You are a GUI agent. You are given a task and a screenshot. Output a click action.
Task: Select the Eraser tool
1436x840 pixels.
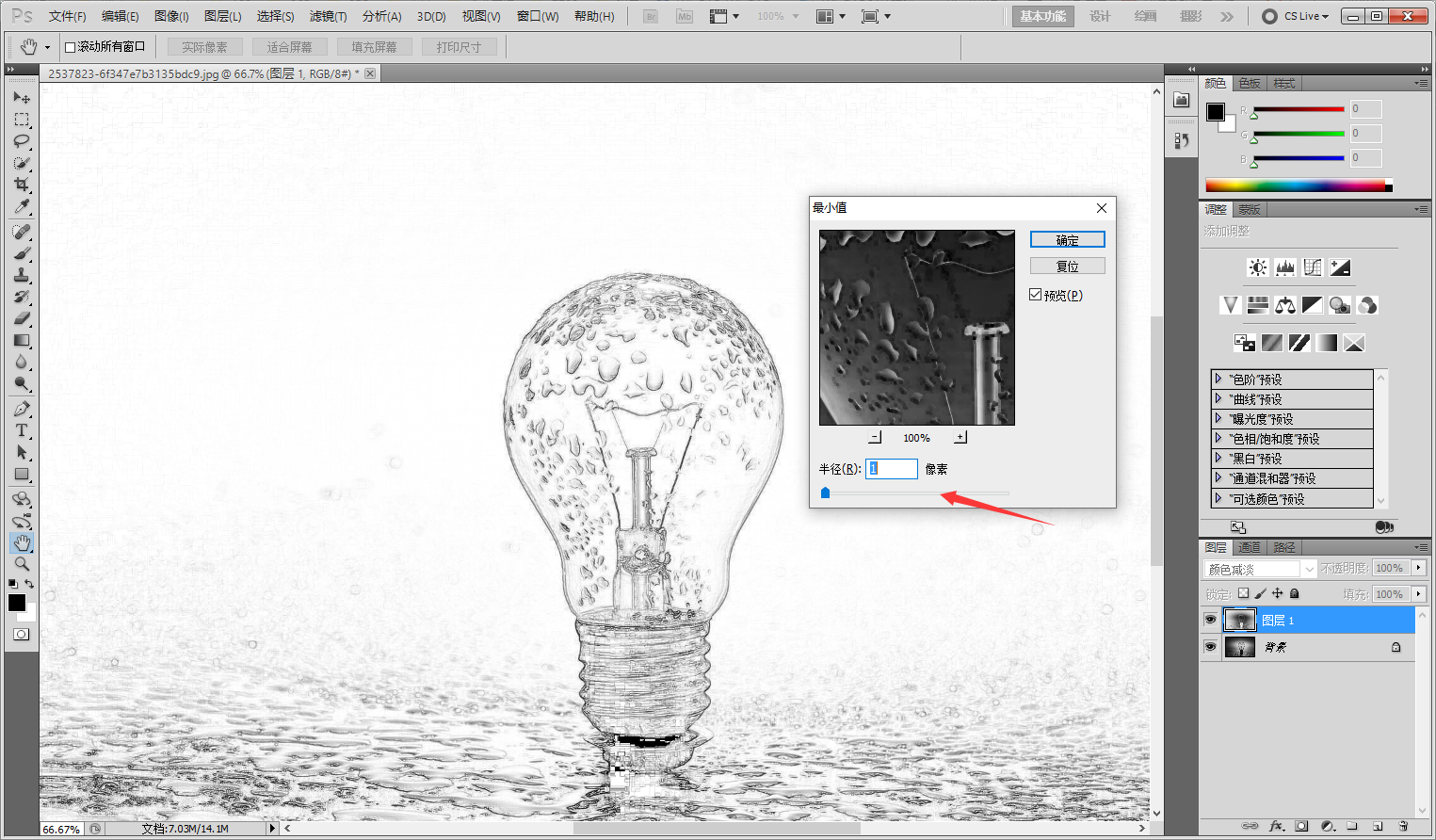22,319
